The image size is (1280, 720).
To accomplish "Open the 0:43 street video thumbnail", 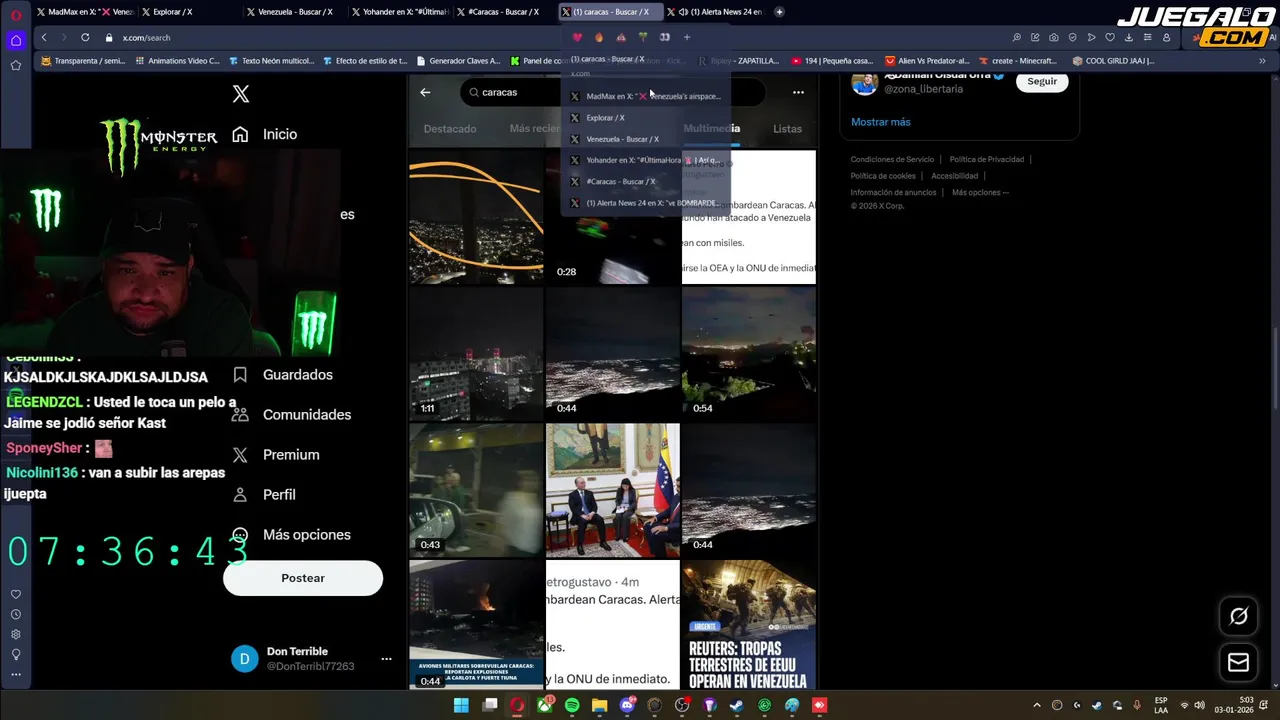I will pos(476,490).
